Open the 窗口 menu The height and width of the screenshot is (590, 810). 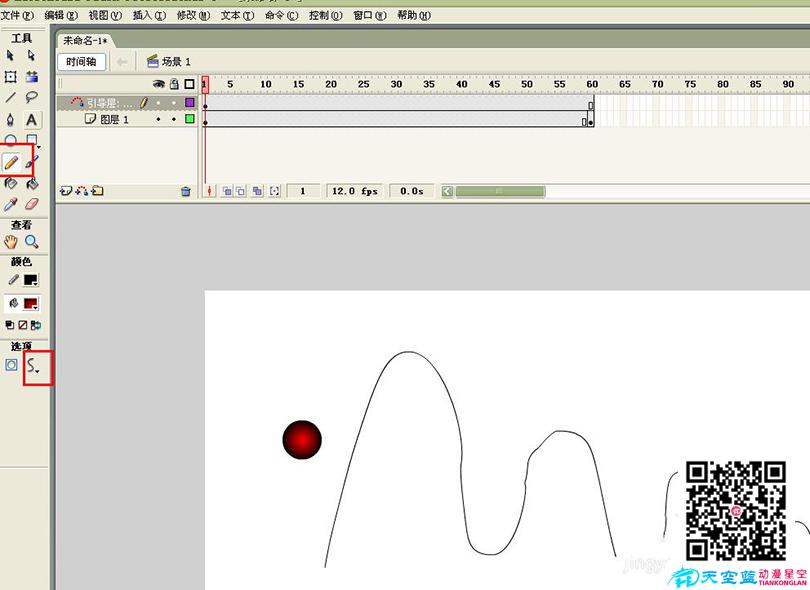[x=370, y=15]
